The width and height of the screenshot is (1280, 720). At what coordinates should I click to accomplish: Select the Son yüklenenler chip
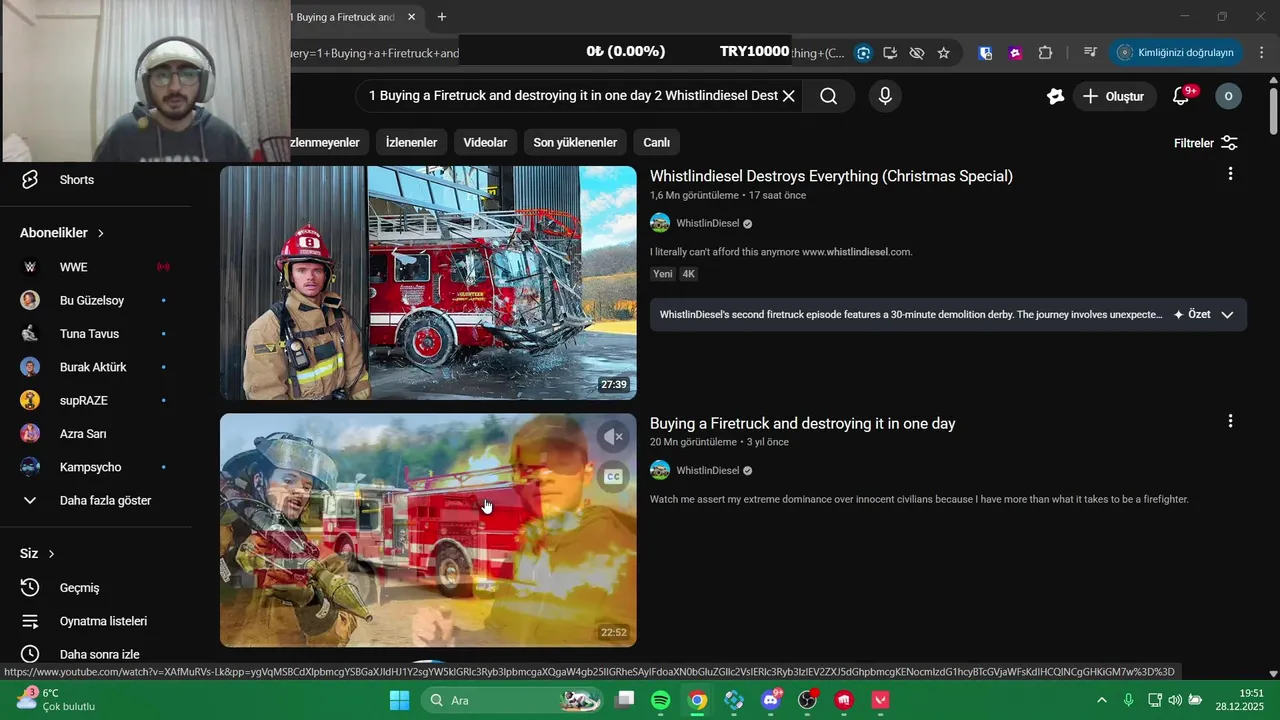pyautogui.click(x=575, y=142)
